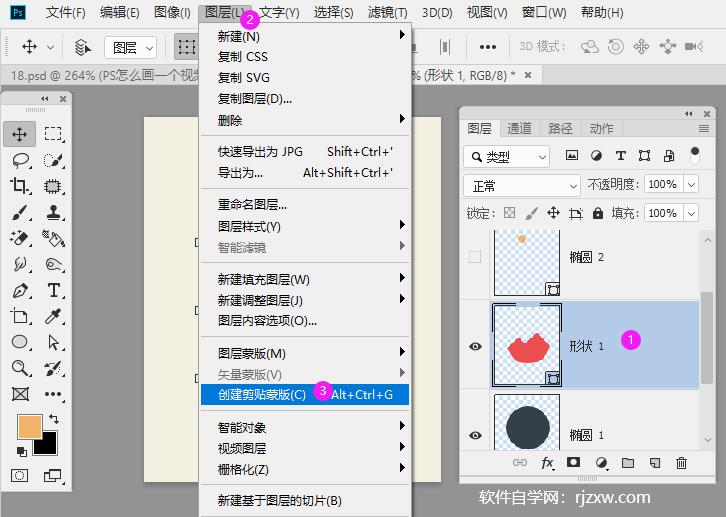Select the Paint Bucket tool

(x=53, y=238)
